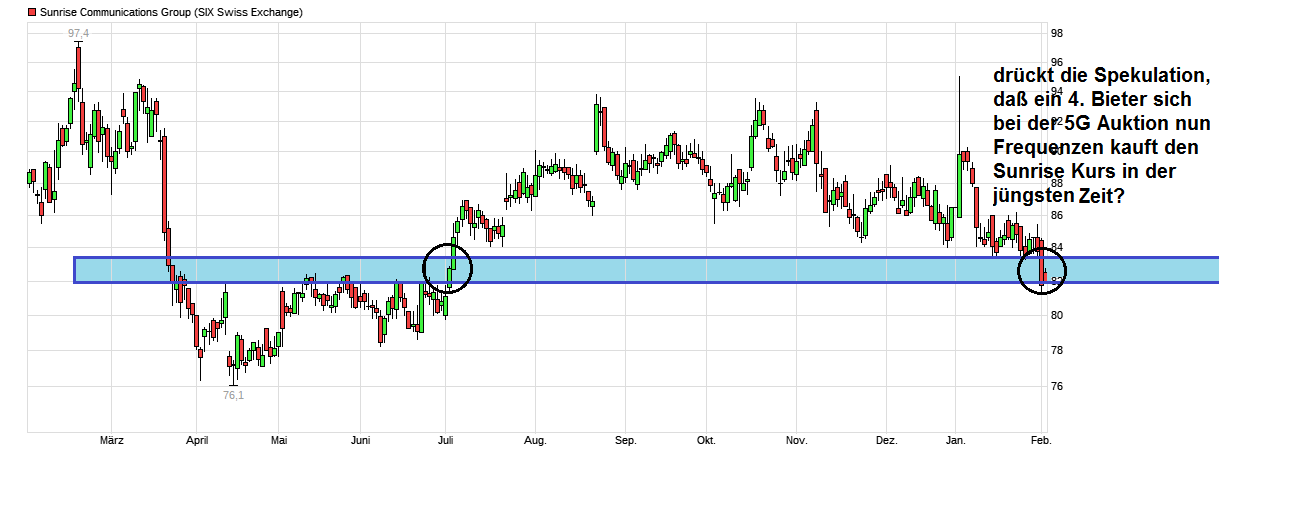This screenshot has width=1300, height=530.
Task: Click the 'Dez.' month label
Action: coord(886,440)
